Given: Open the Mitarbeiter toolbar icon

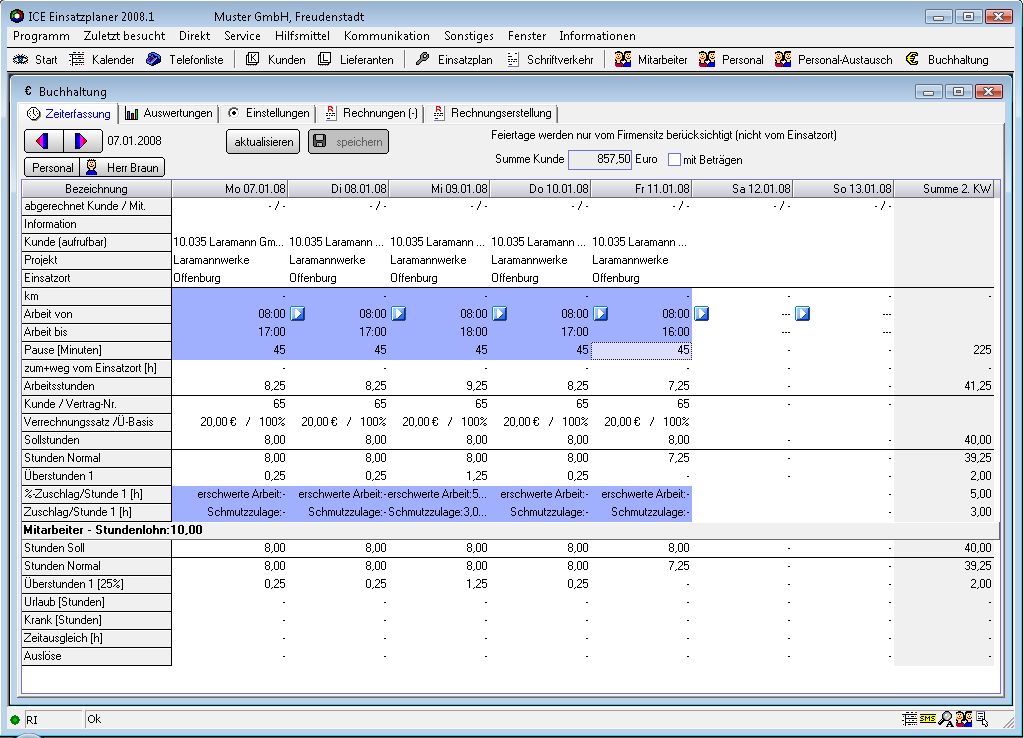Looking at the screenshot, I should [x=651, y=60].
